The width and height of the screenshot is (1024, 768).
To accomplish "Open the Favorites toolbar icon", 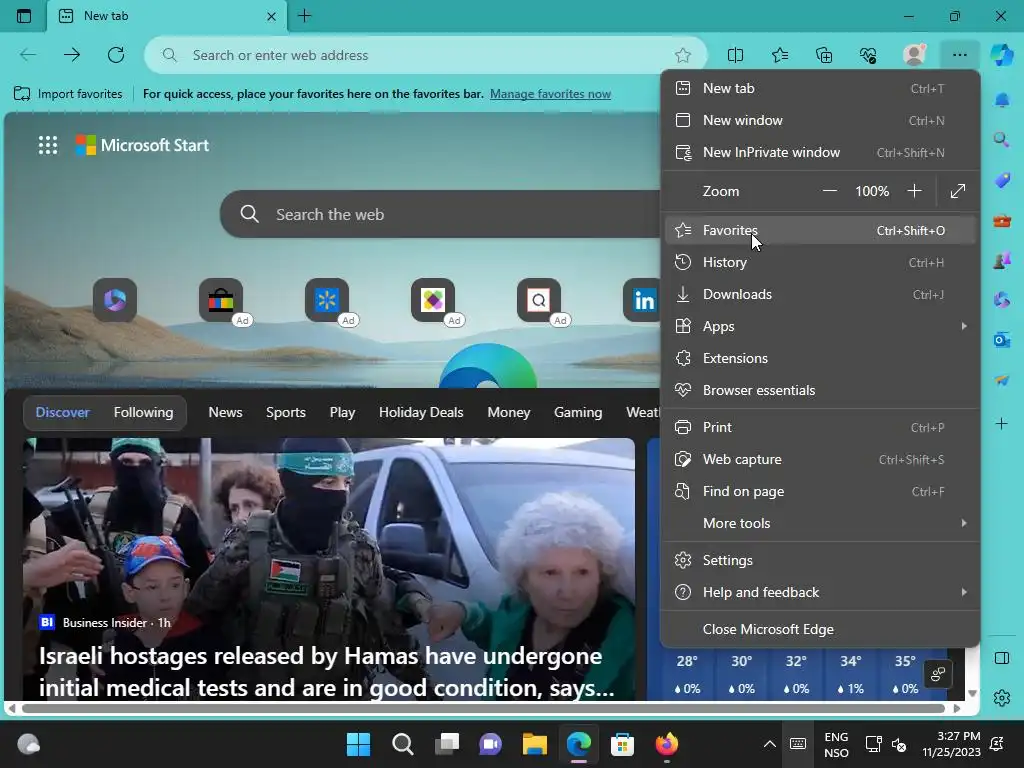I will click(780, 56).
